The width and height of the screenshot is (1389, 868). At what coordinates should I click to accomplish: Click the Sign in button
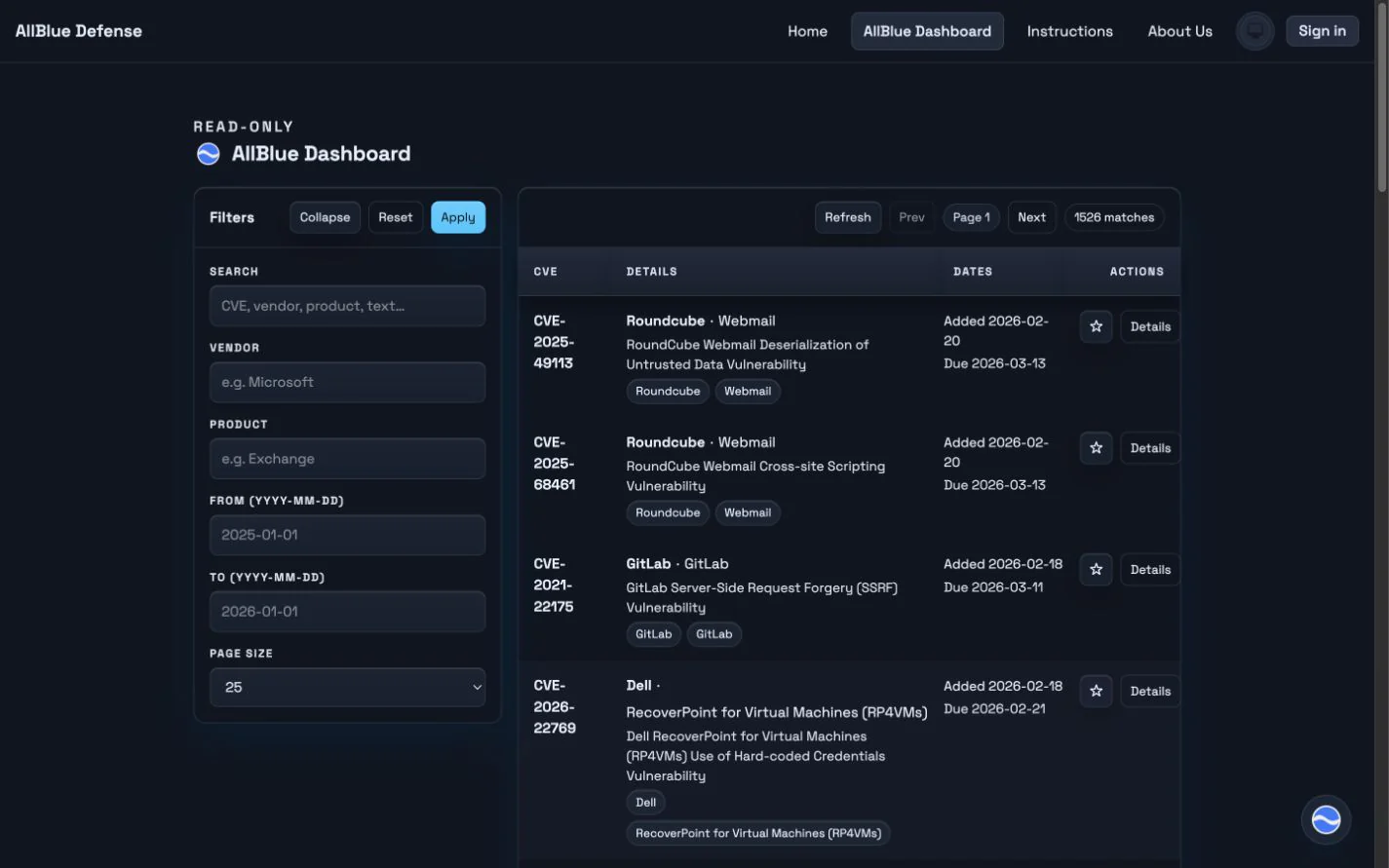(1322, 31)
